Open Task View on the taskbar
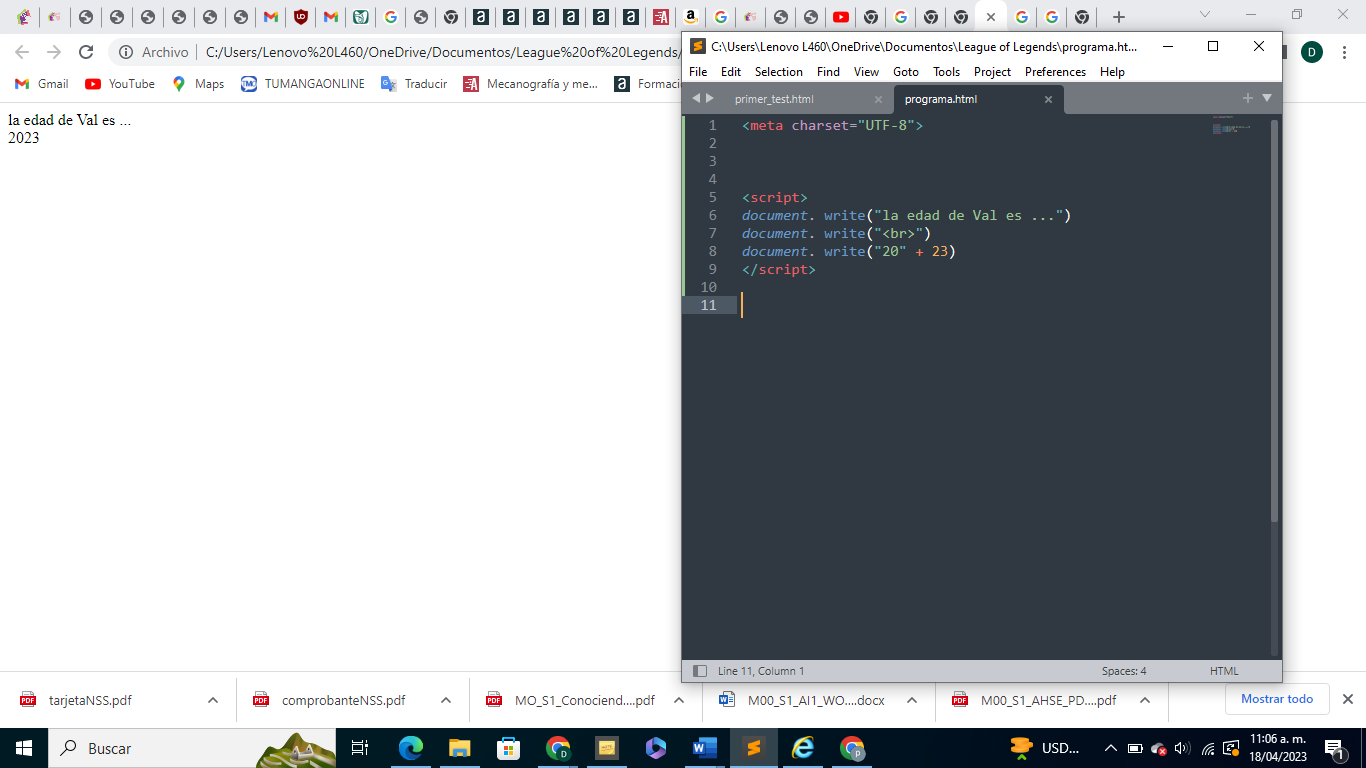The image size is (1366, 768). click(x=360, y=748)
